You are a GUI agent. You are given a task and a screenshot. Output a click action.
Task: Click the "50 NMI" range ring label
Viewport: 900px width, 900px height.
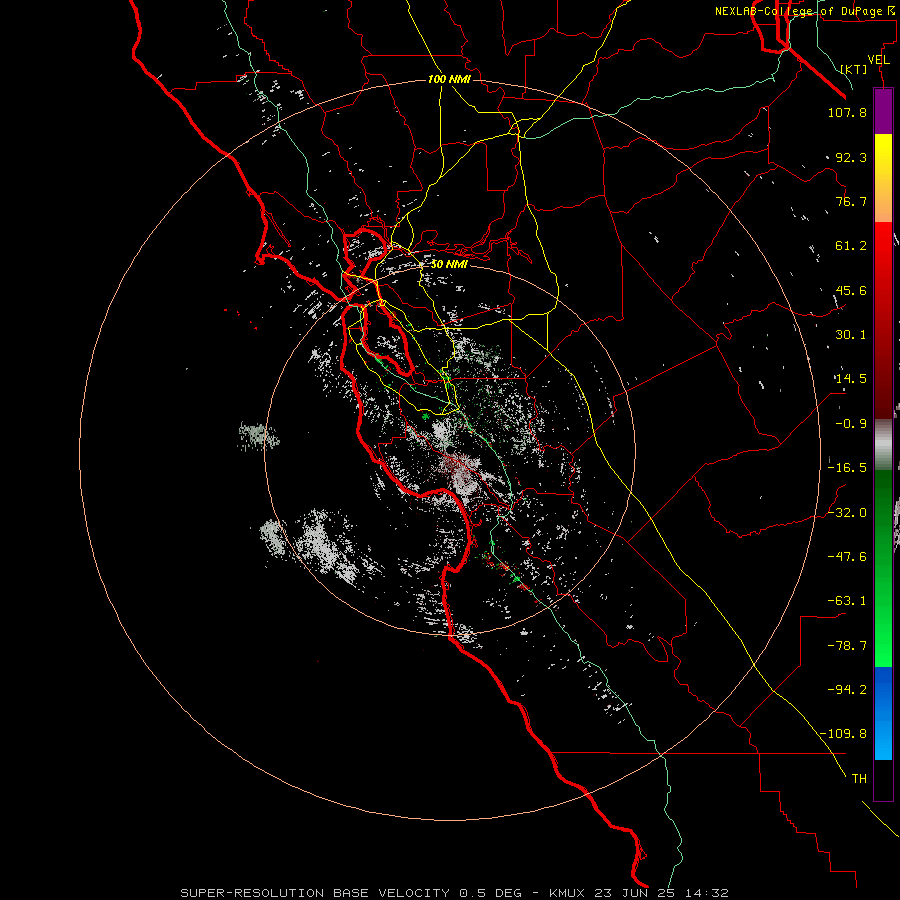point(449,264)
